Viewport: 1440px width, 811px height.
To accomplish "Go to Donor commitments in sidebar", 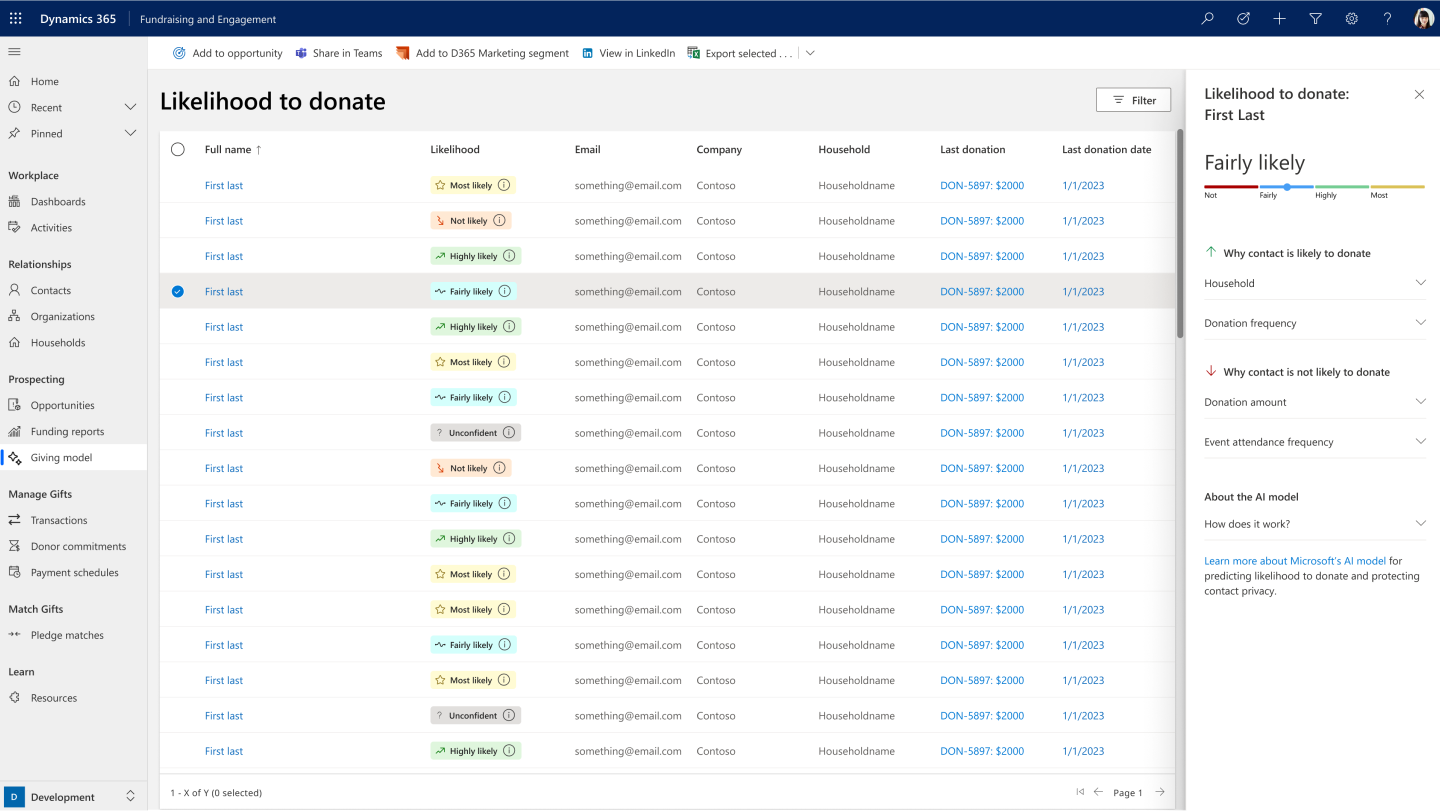I will pyautogui.click(x=78, y=546).
